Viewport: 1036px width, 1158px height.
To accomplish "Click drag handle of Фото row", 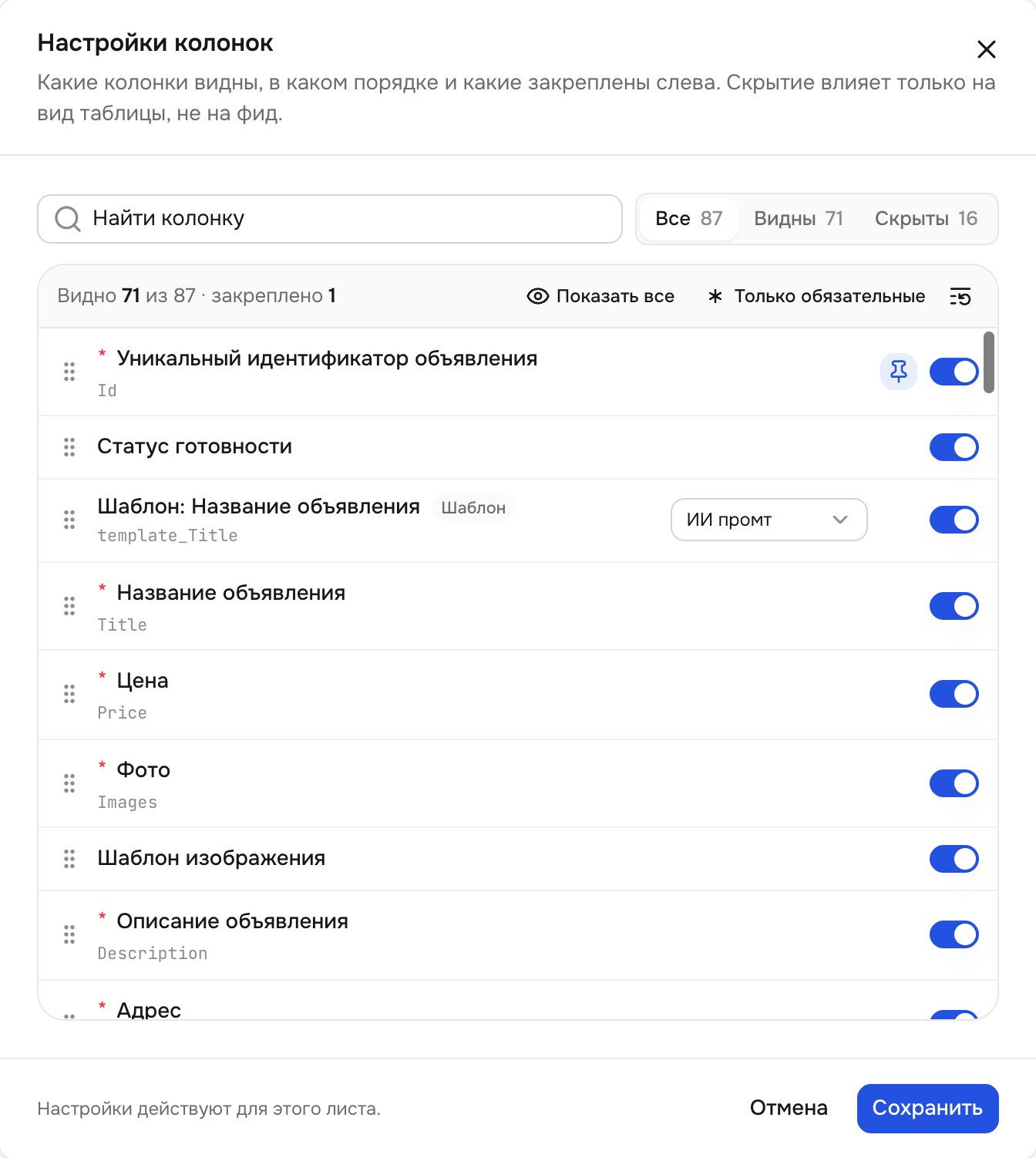I will (x=69, y=783).
